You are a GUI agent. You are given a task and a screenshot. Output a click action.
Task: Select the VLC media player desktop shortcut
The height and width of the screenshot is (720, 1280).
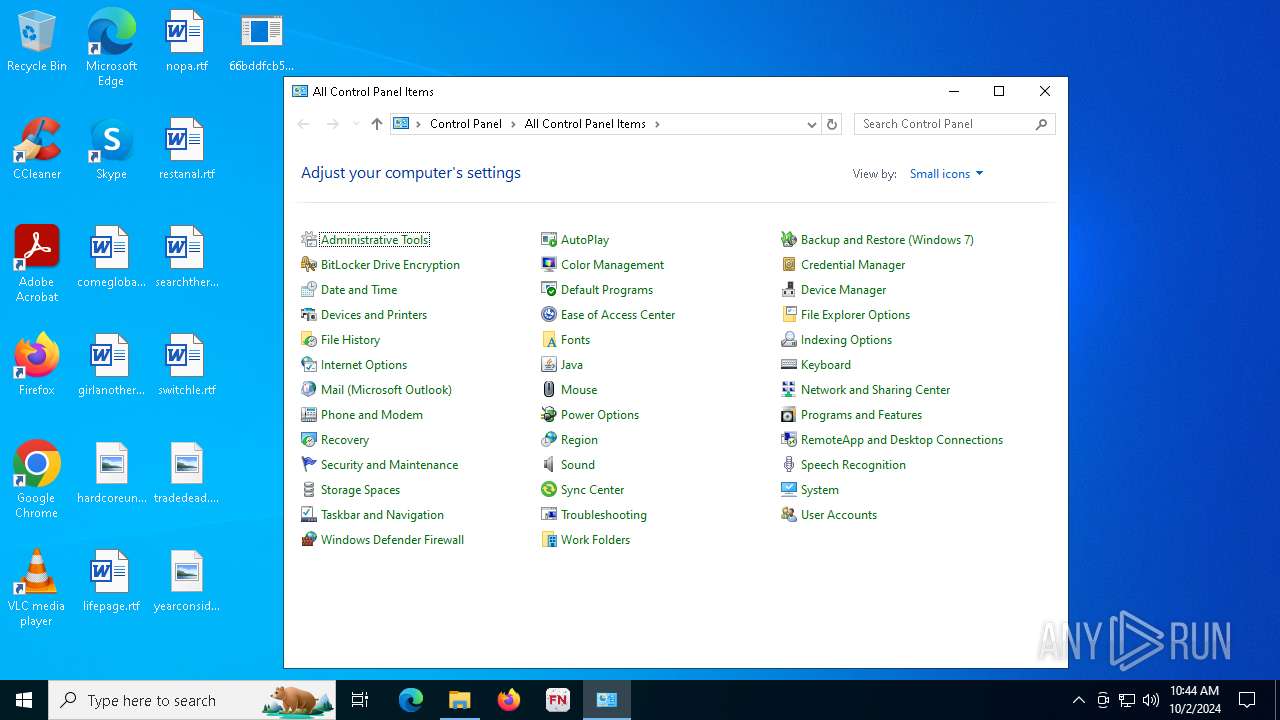37,589
